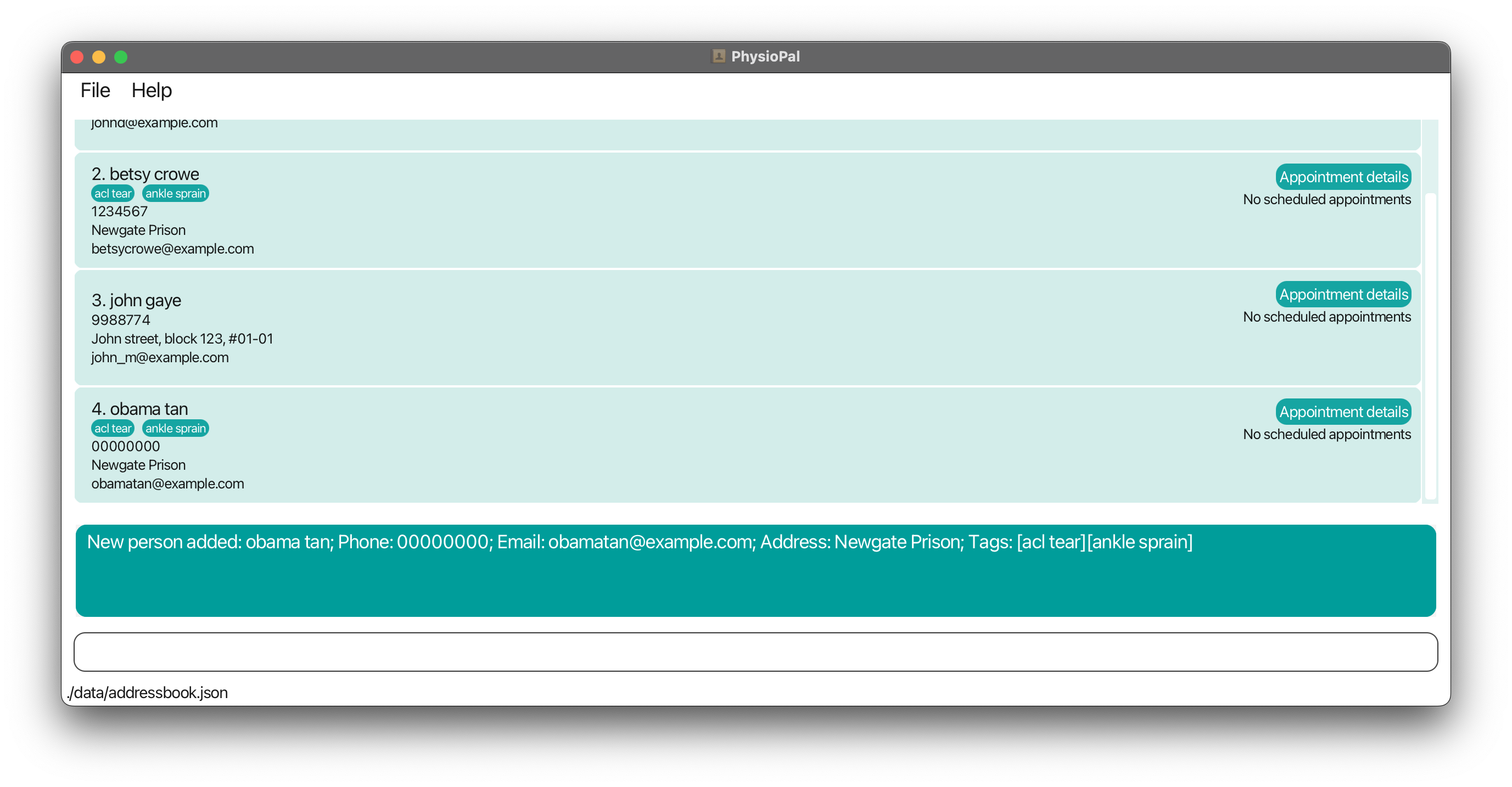1512x787 pixels.
Task: Open the File menu
Action: click(95, 91)
